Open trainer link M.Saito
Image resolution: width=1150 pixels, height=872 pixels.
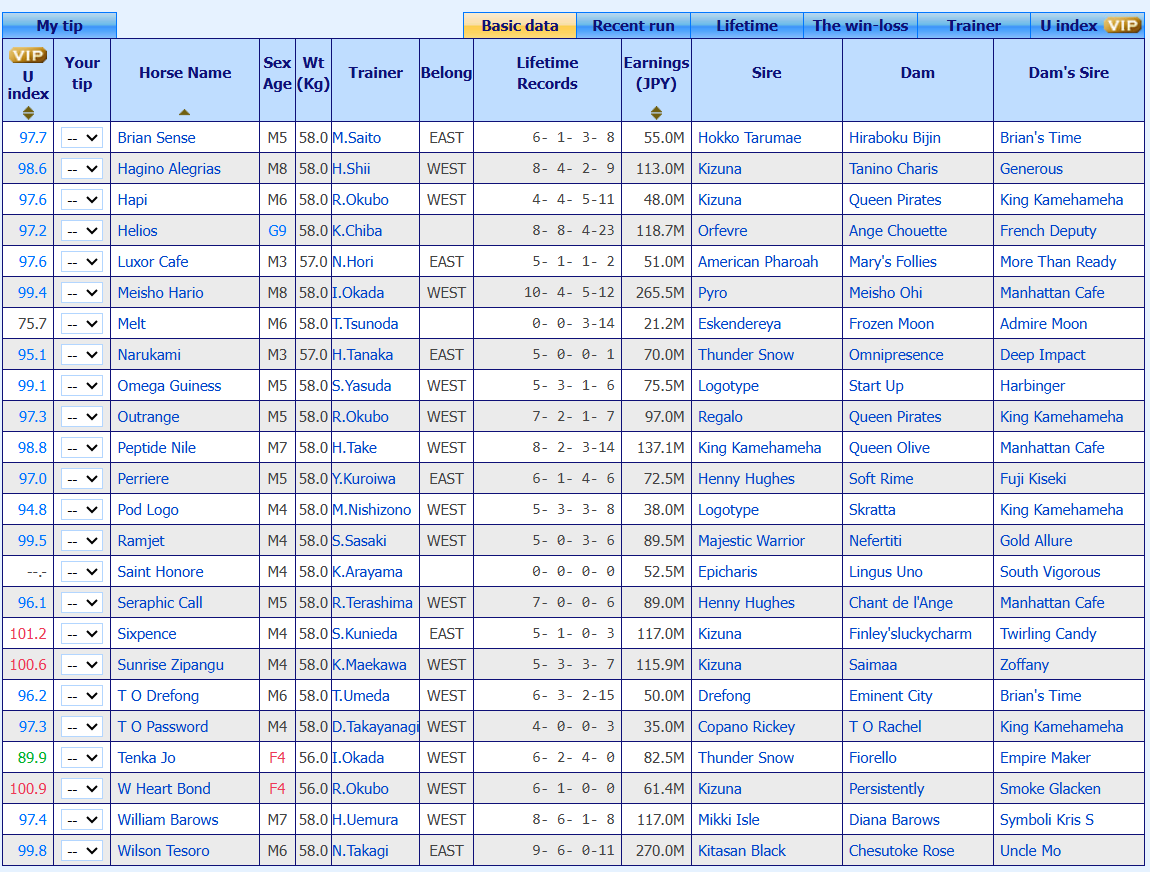coord(356,138)
